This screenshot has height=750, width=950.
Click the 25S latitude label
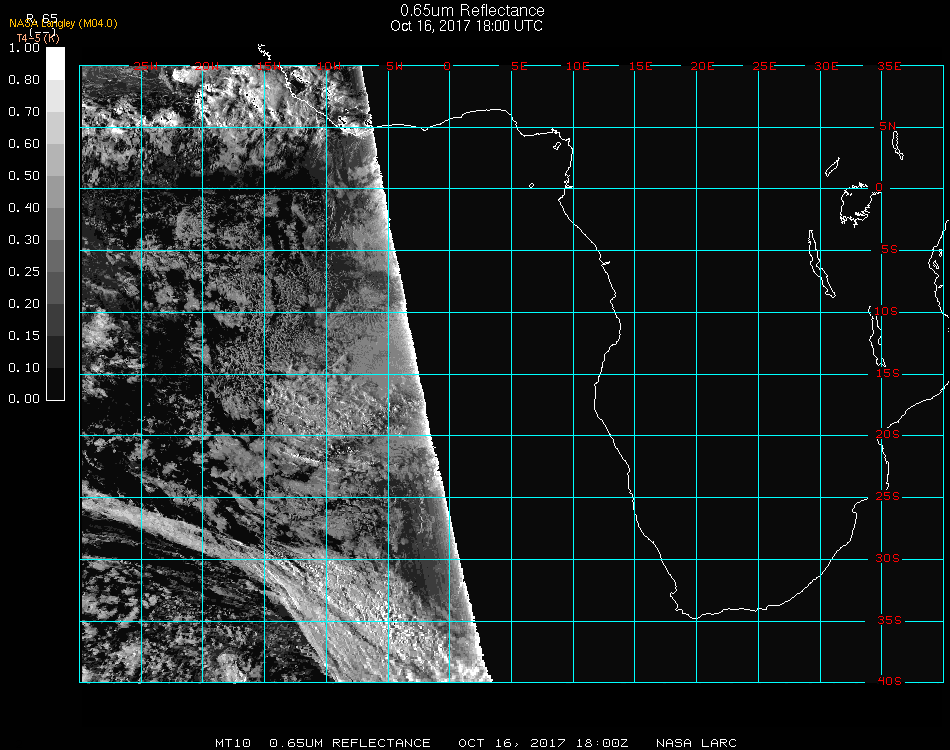pos(888,497)
